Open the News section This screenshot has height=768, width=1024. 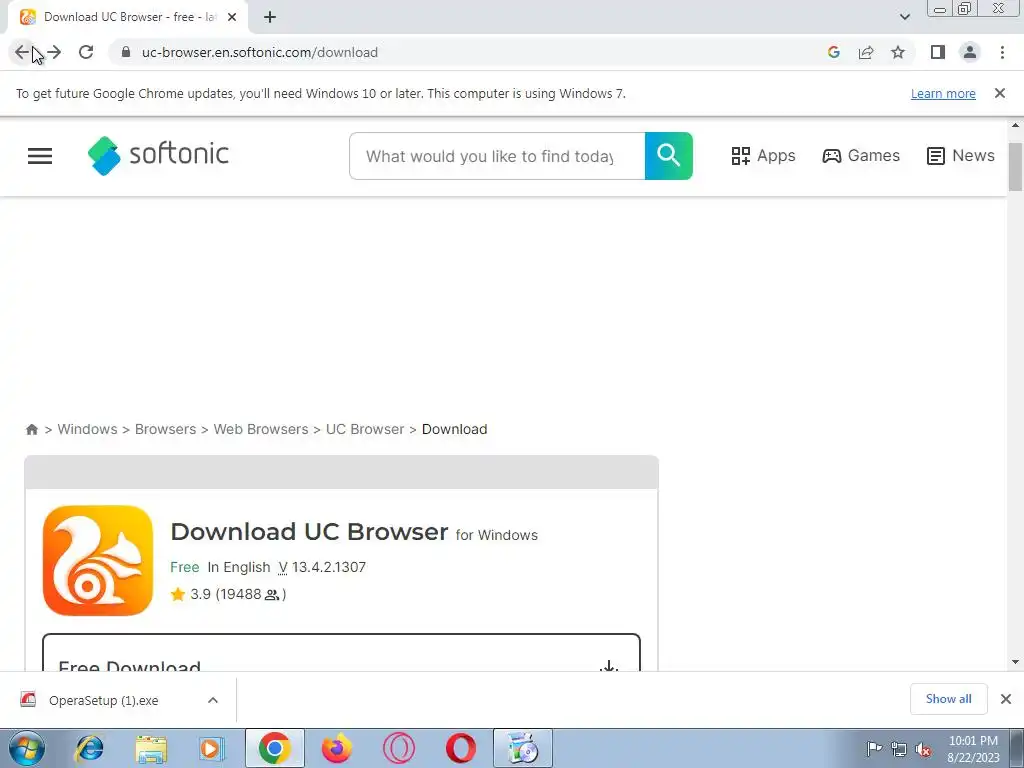961,155
